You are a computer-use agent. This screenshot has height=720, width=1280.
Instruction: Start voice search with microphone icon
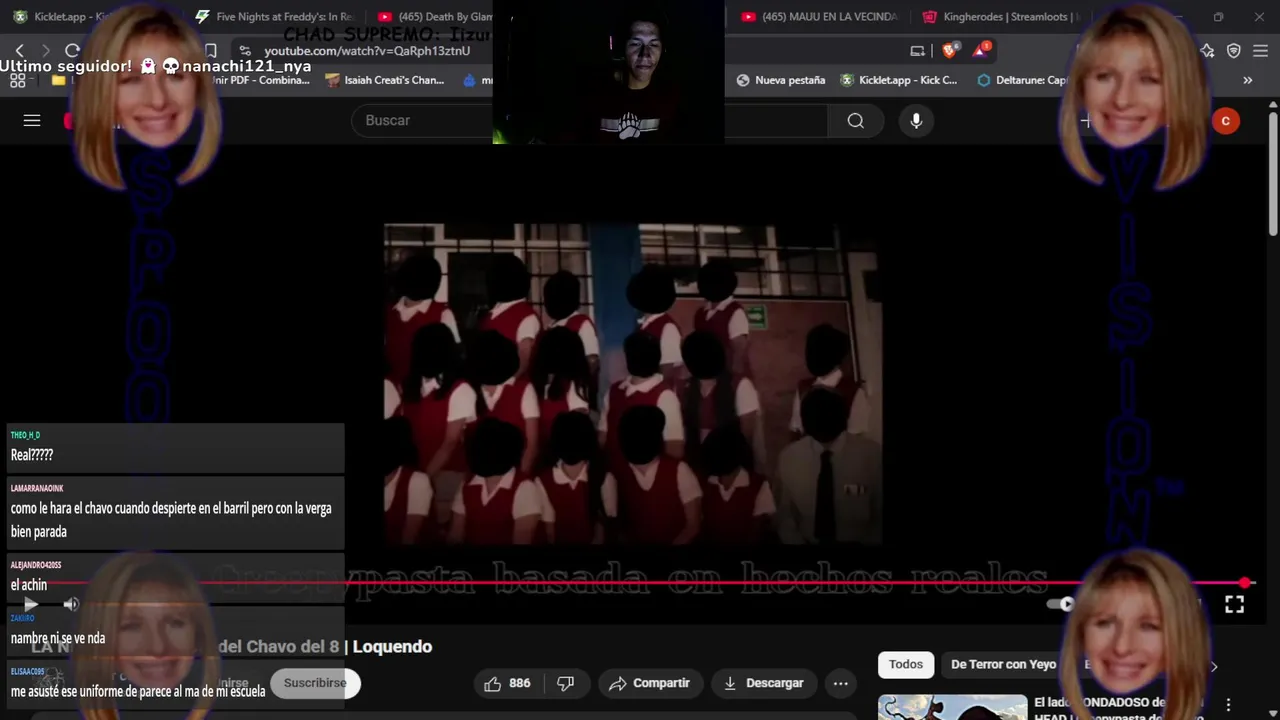[916, 120]
